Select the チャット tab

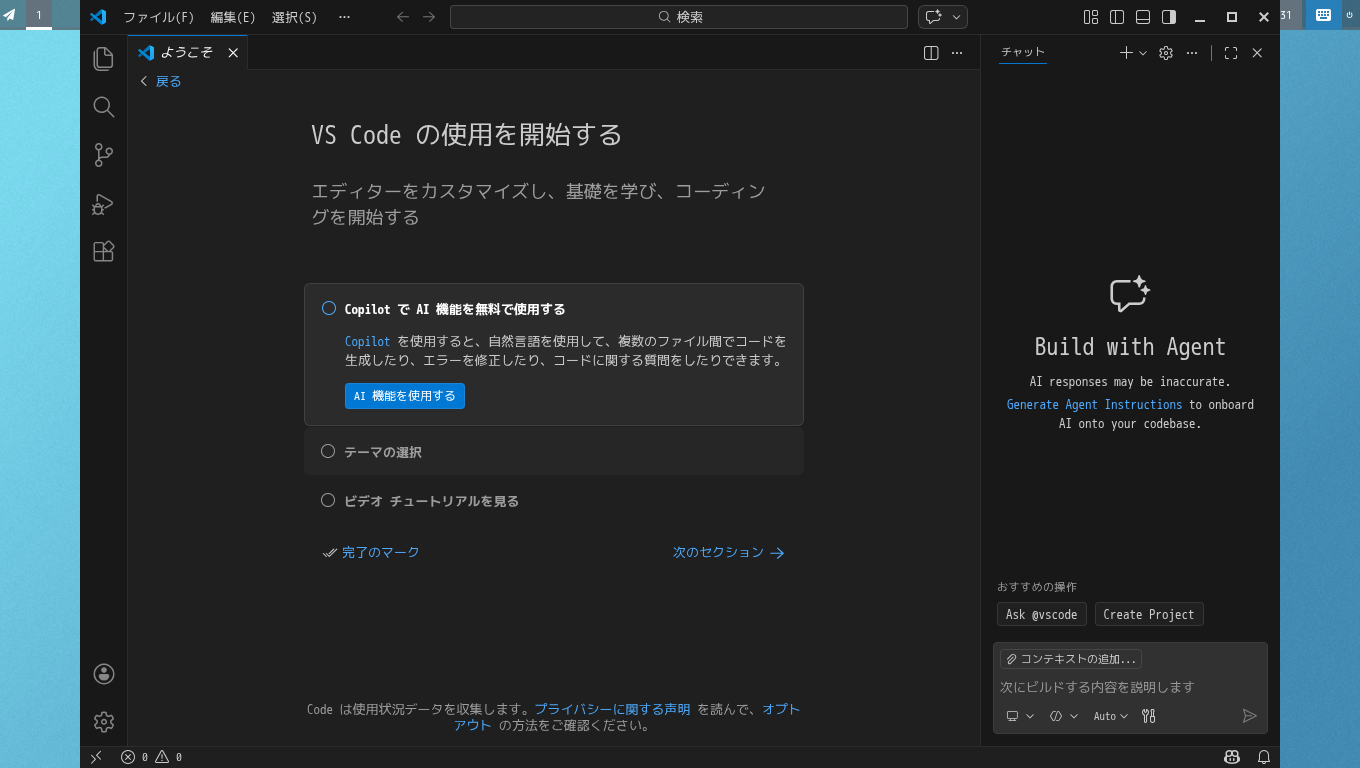tap(1023, 52)
